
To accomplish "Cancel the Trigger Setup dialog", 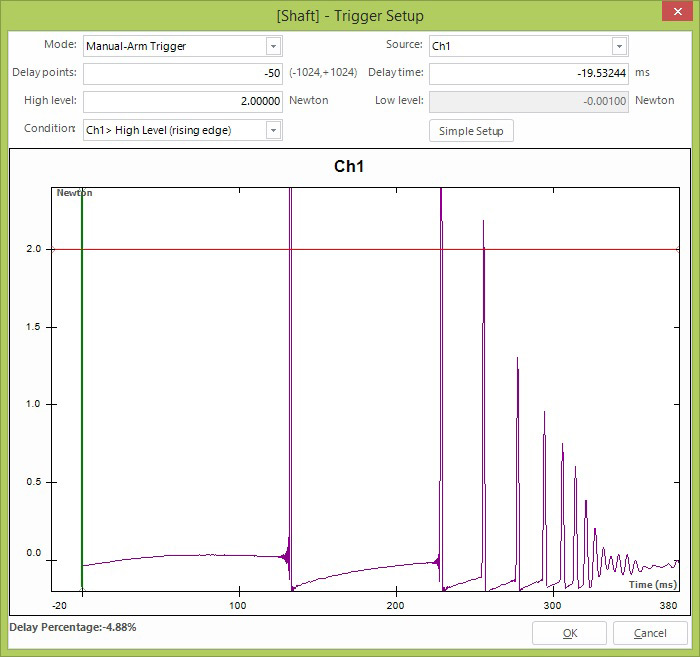I will click(x=650, y=633).
